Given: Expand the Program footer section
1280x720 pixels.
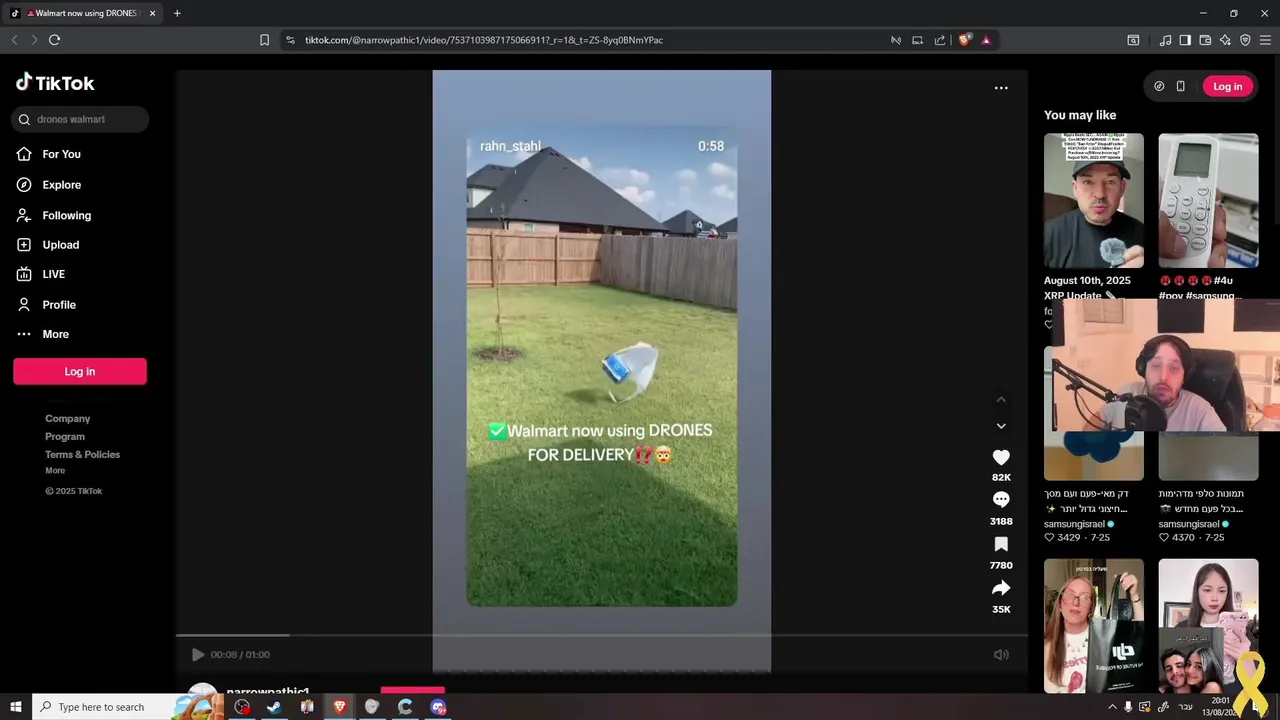Looking at the screenshot, I should click(x=64, y=437).
